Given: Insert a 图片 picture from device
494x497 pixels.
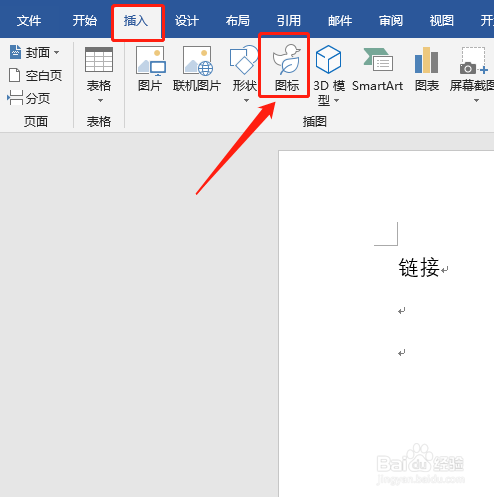Looking at the screenshot, I should pyautogui.click(x=150, y=69).
